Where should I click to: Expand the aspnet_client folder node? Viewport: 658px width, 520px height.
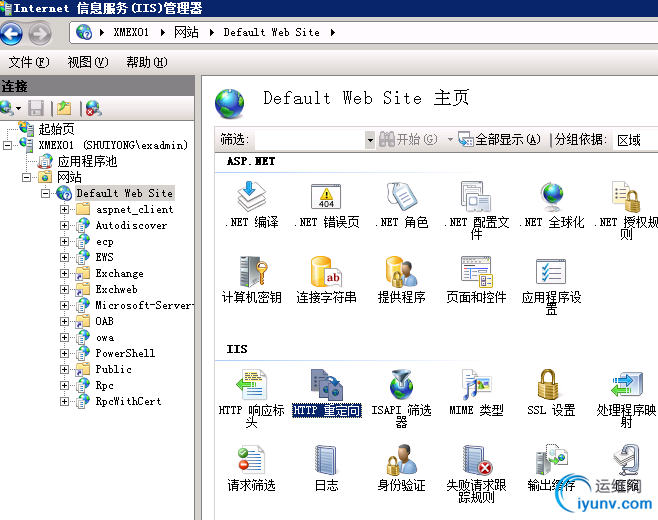point(64,209)
